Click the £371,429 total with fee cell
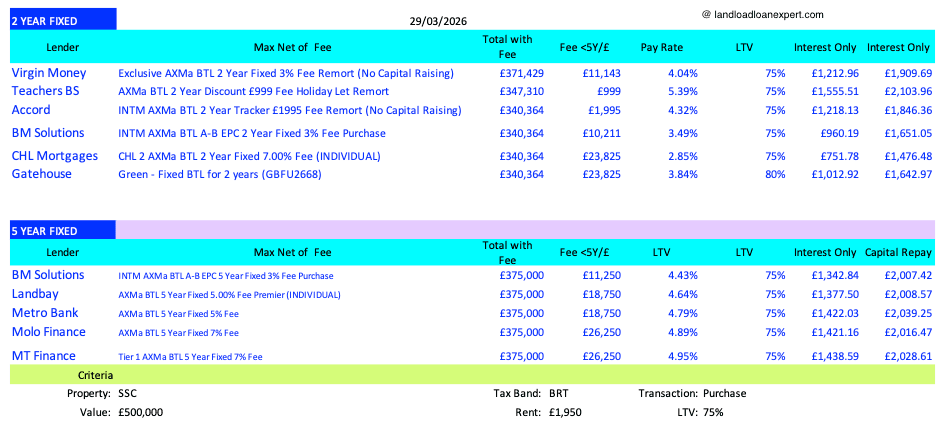Viewport: 946px width, 433px height. 522,74
